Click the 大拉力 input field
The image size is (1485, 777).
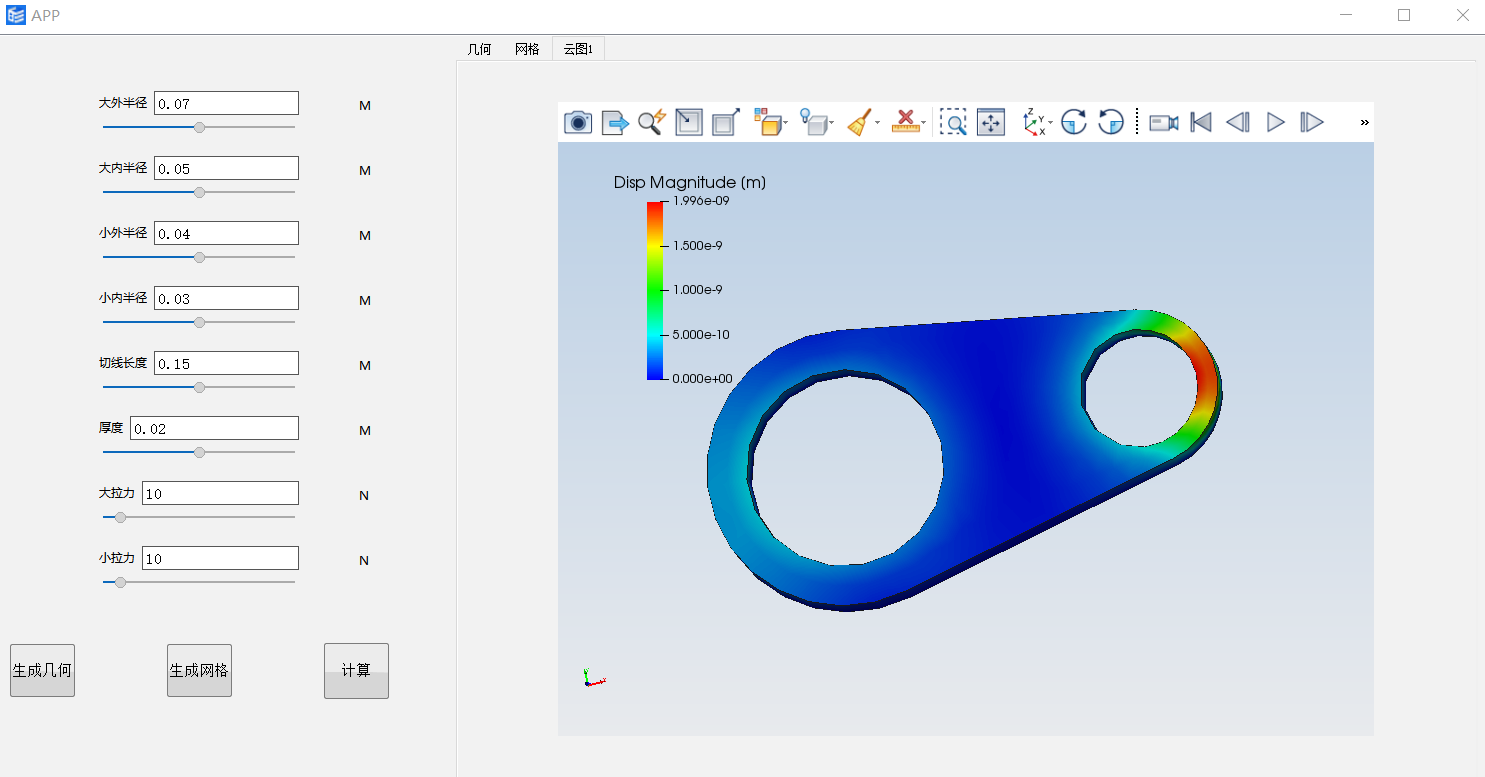[221, 493]
